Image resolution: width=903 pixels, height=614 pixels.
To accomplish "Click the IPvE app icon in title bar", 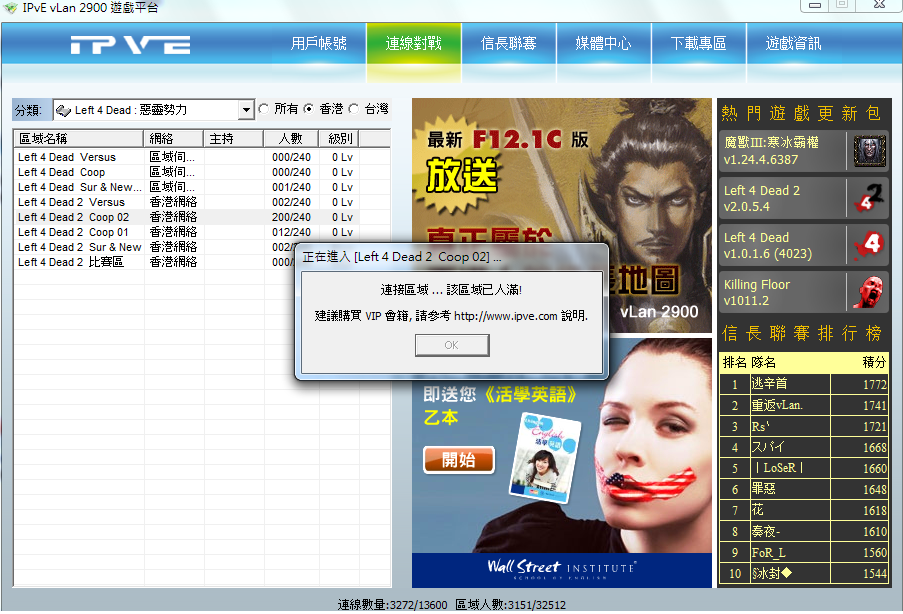I will (10, 8).
